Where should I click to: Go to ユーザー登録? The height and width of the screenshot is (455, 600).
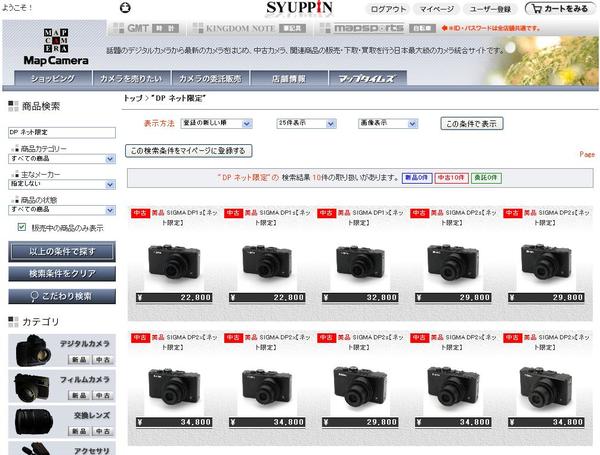click(x=490, y=9)
